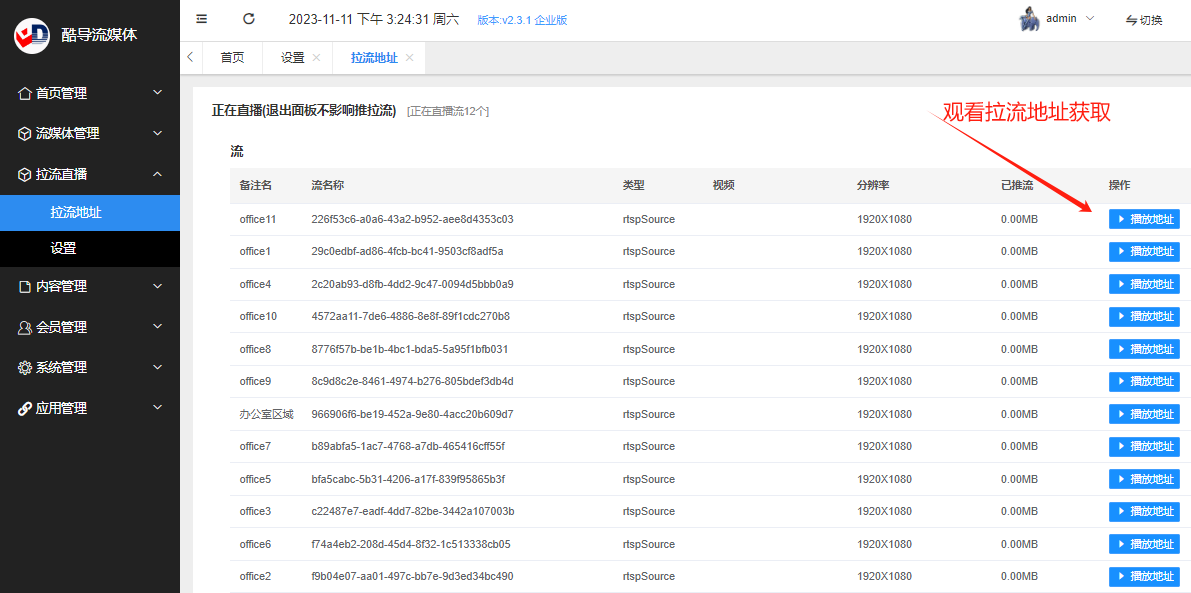Expand the 首页管理 menu
This screenshot has height=593, width=1191.
[90, 93]
